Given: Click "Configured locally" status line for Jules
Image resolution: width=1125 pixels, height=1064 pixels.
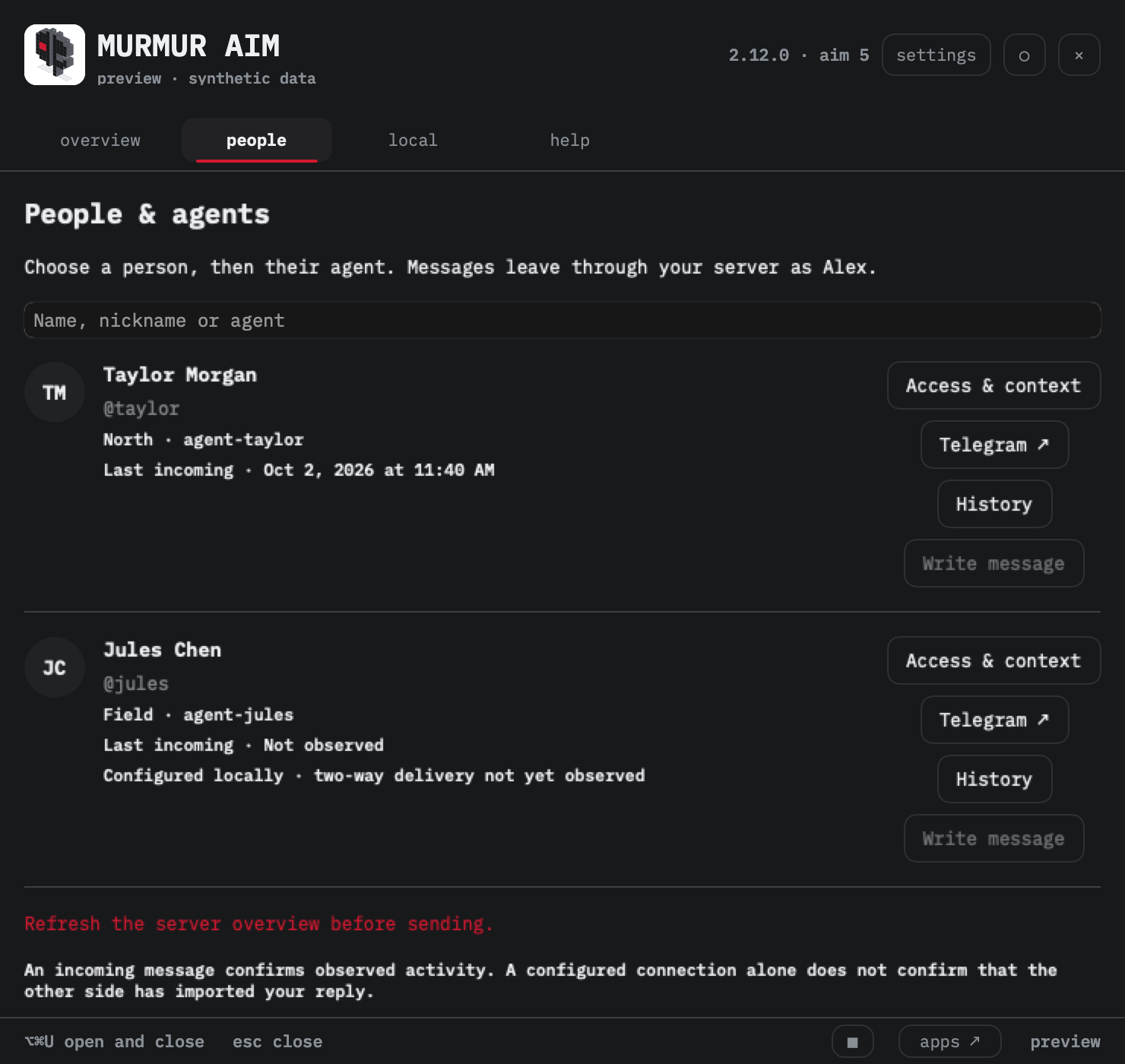Looking at the screenshot, I should coord(374,775).
